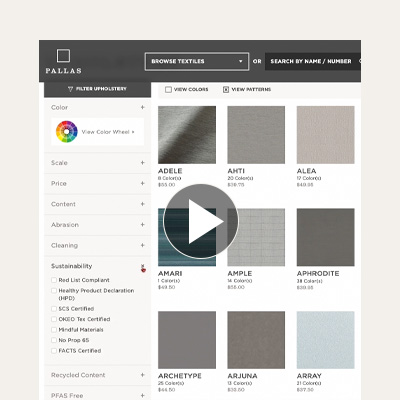This screenshot has height=400, width=400.
Task: Open the Browse Textiles dropdown
Action: click(197, 61)
